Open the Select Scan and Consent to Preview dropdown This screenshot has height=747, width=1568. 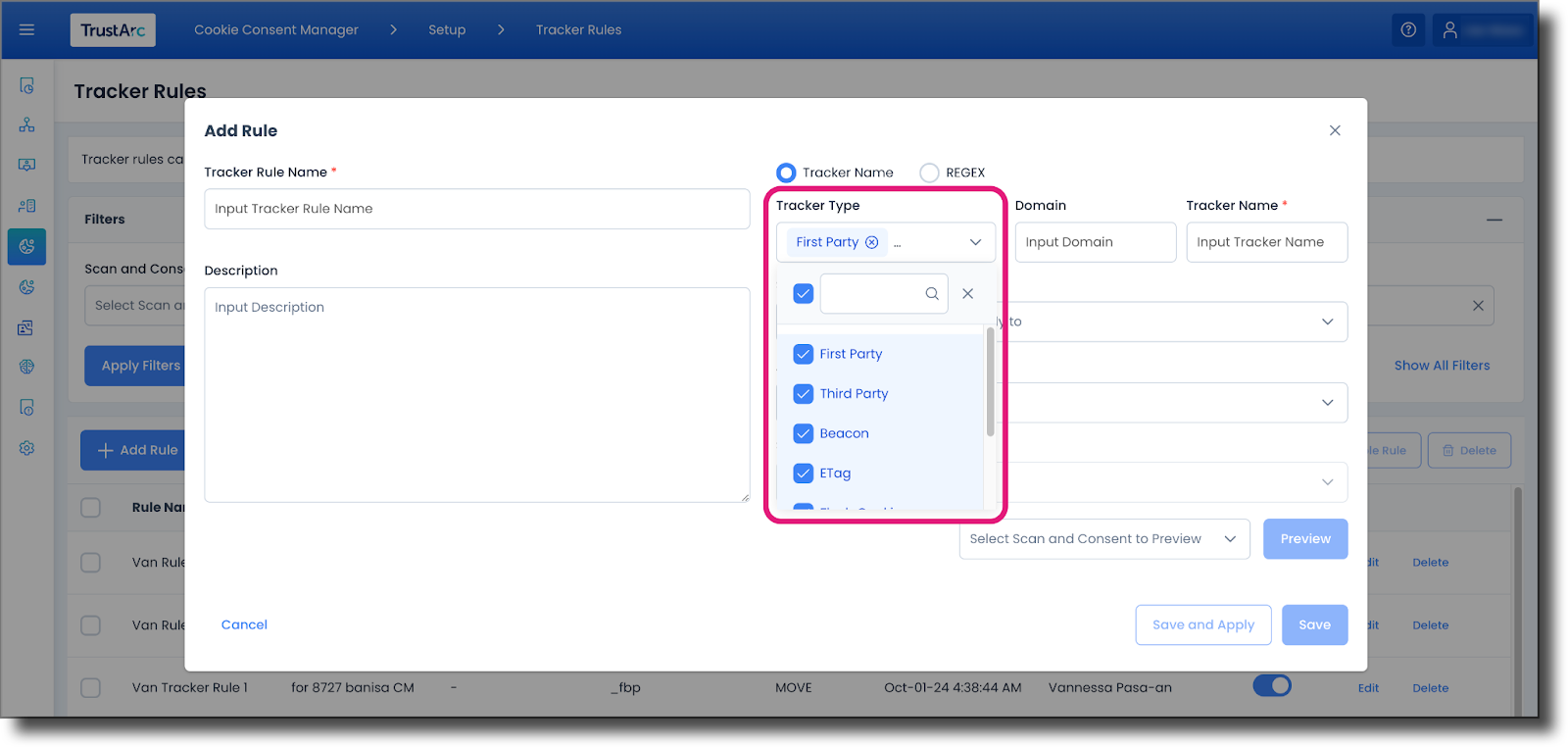pyautogui.click(x=1104, y=539)
